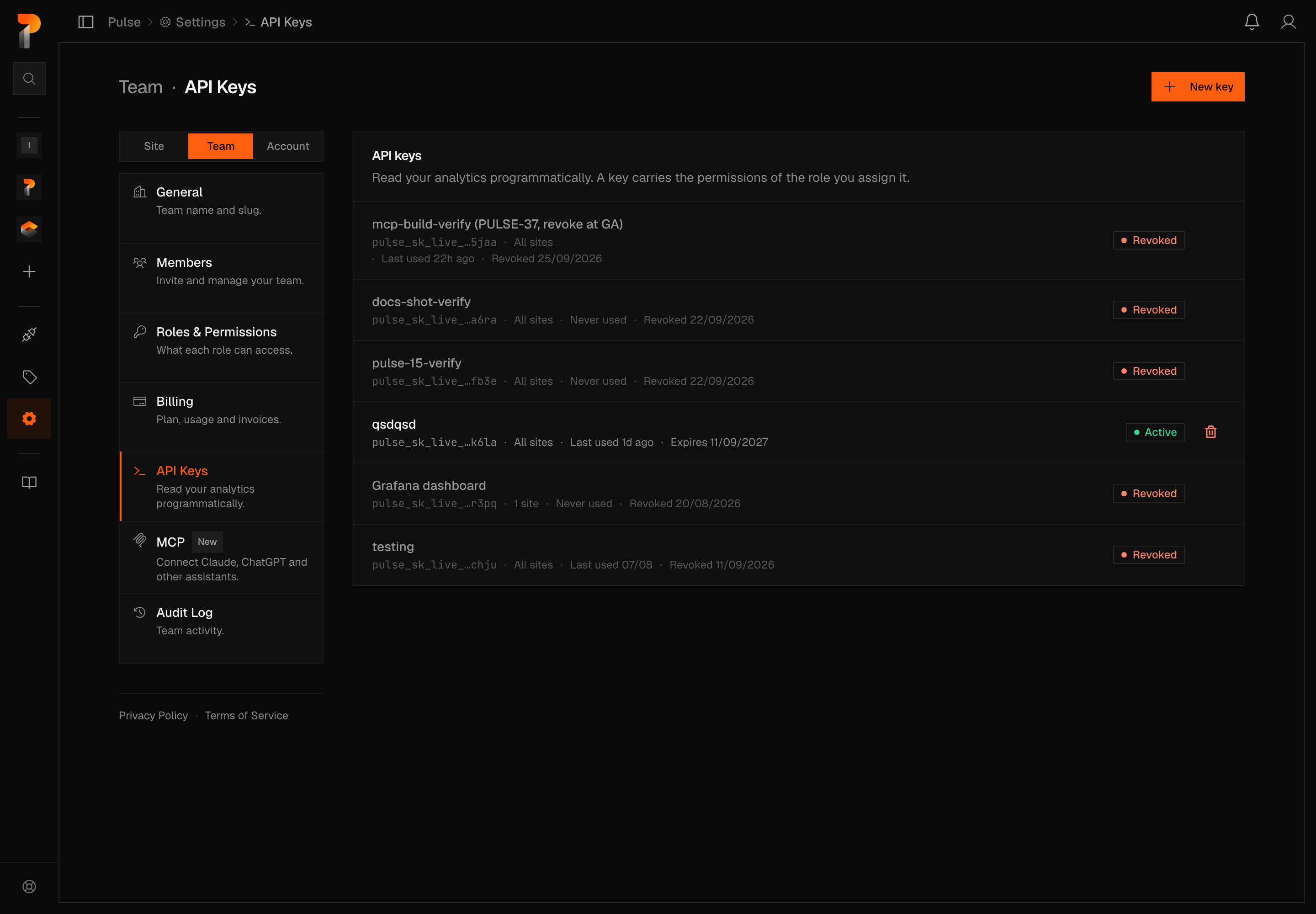1316x914 pixels.
Task: Click the New badge beside MCP
Action: 207,542
